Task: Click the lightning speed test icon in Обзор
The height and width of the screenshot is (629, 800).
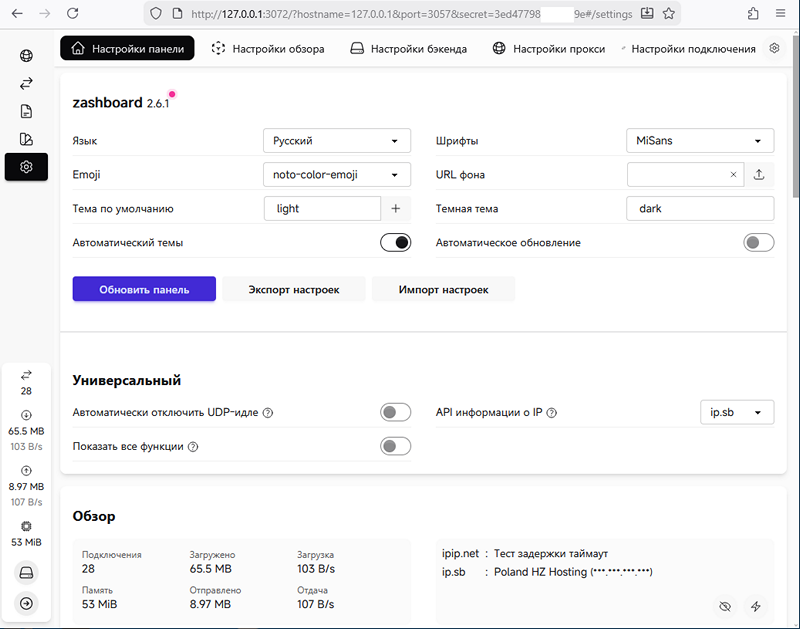Action: click(756, 606)
